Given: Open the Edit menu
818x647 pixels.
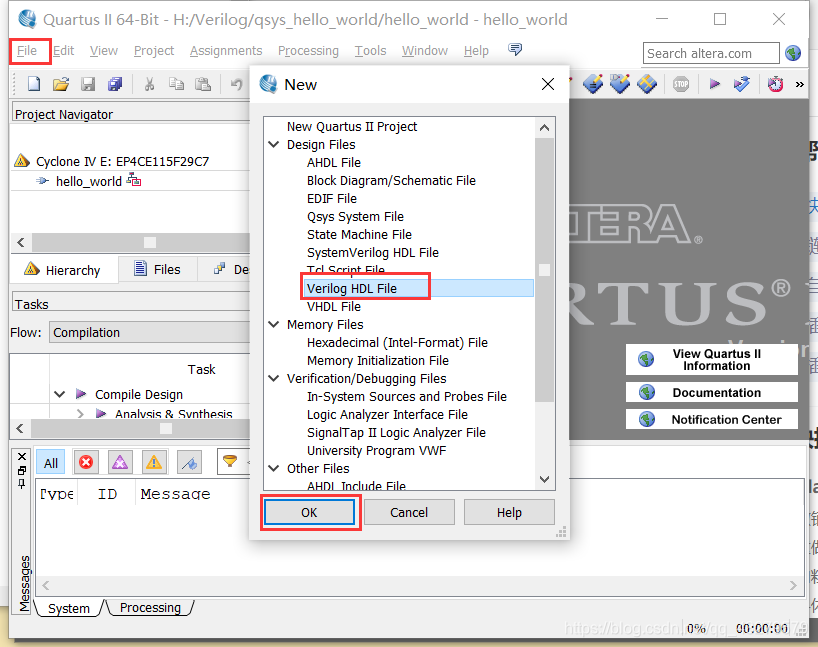Looking at the screenshot, I should click(x=64, y=51).
